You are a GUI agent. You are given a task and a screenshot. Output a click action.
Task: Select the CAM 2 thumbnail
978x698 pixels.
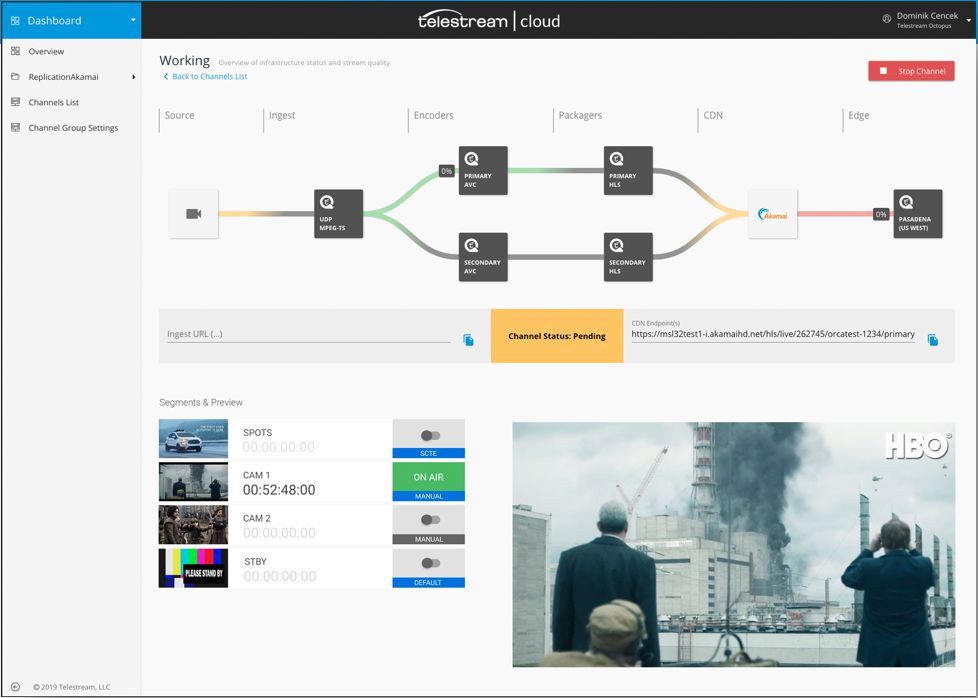click(x=193, y=525)
